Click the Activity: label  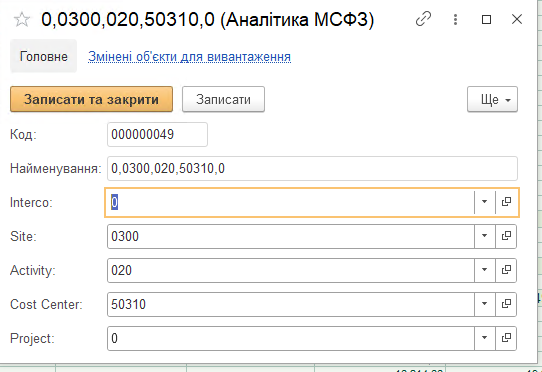[33, 270]
